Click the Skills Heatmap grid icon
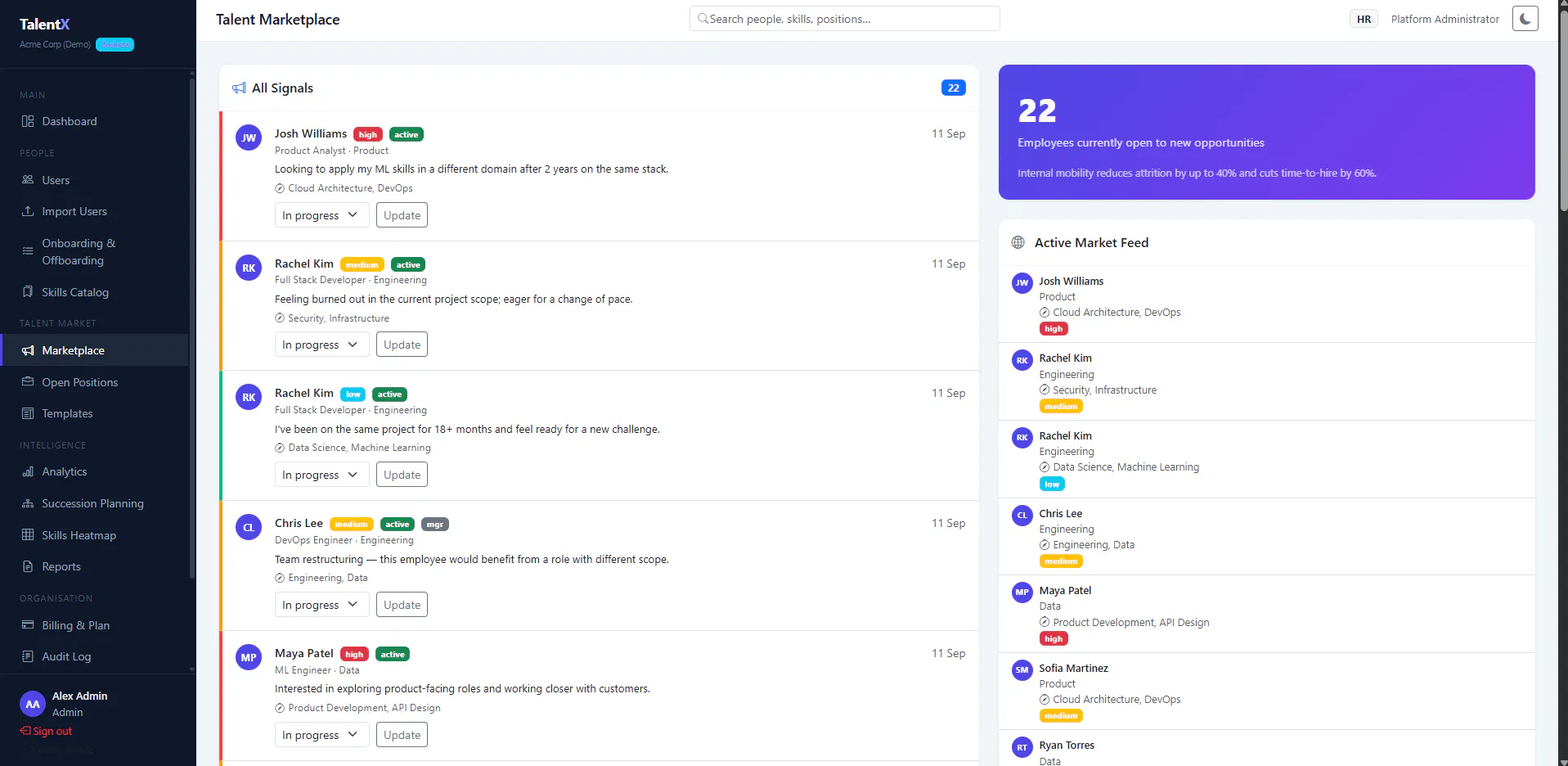 tap(28, 535)
